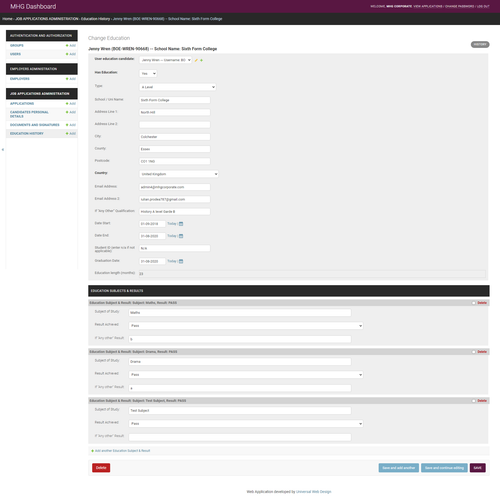Open the User education candidate dropdown
Viewport: 500px width, 500px height.
point(165,60)
